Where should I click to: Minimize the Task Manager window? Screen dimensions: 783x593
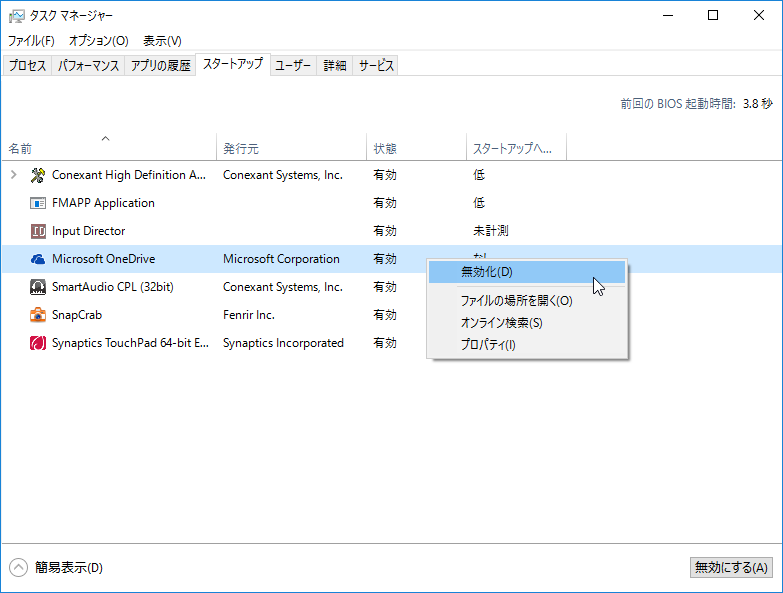click(668, 15)
